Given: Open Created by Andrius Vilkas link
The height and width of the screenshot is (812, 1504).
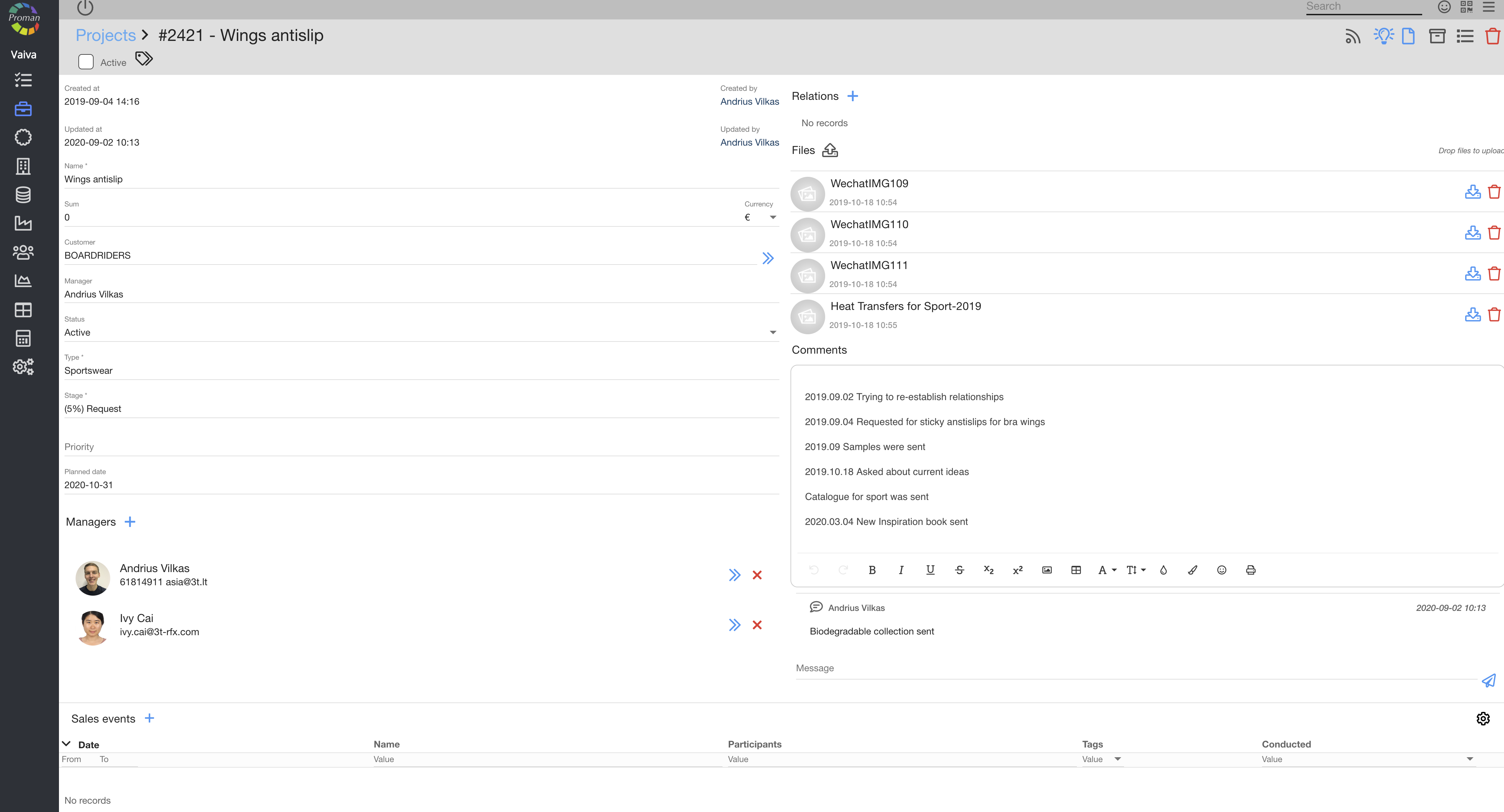Looking at the screenshot, I should [749, 102].
